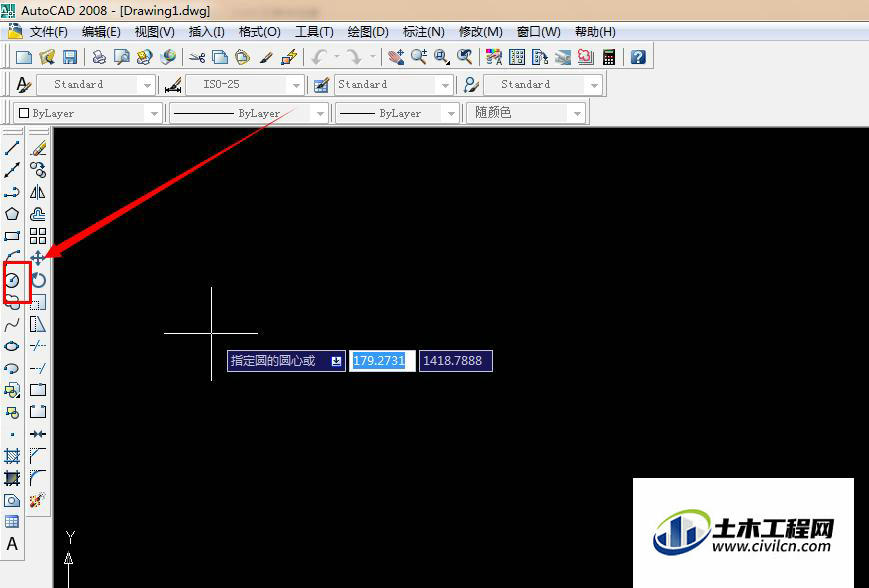This screenshot has height=588, width=869.
Task: Select the Table tool in Draw toolbar
Action: (x=12, y=522)
